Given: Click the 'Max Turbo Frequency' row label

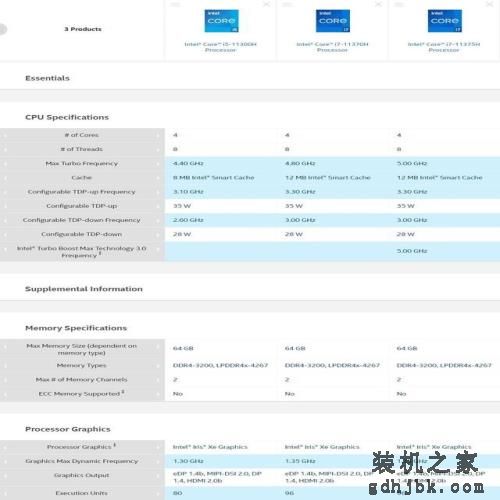Looking at the screenshot, I should tap(82, 163).
